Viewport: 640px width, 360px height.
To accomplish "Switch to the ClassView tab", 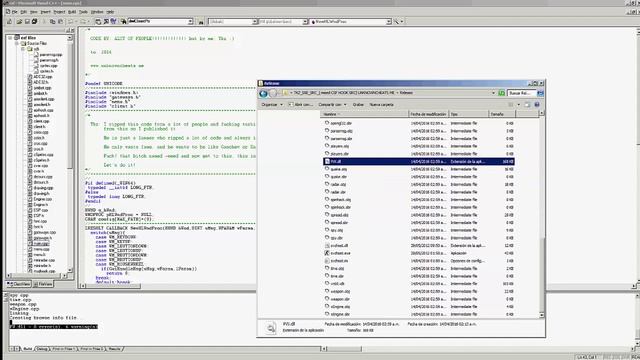I will [19, 284].
